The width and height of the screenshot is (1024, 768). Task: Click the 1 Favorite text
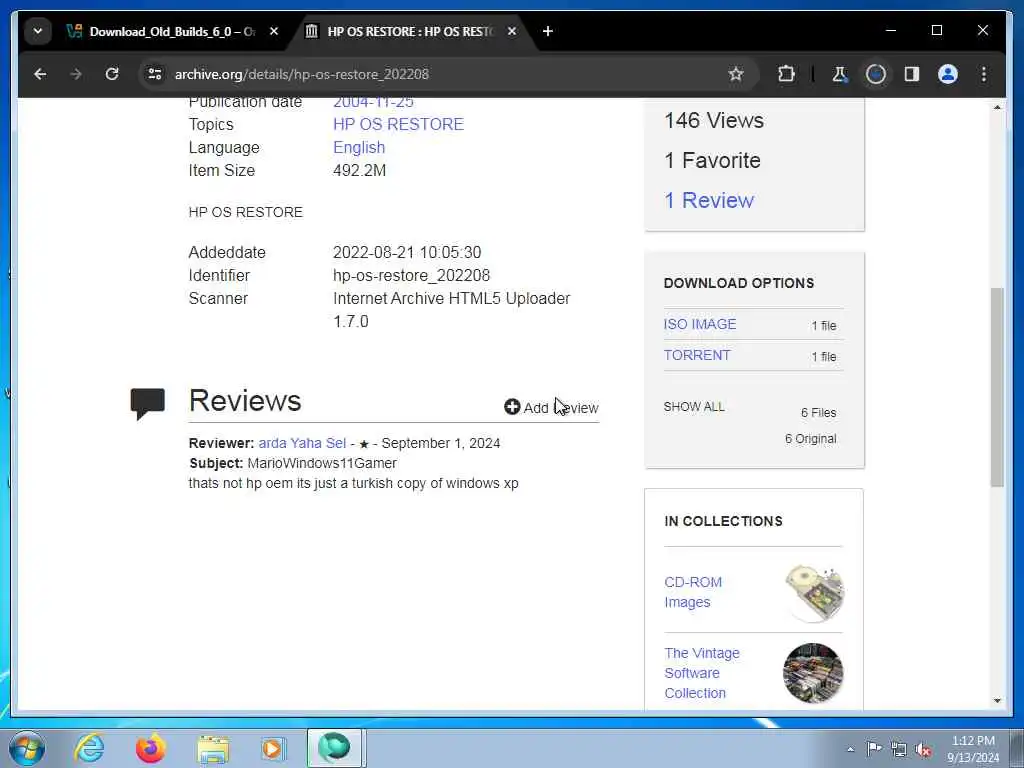(712, 160)
